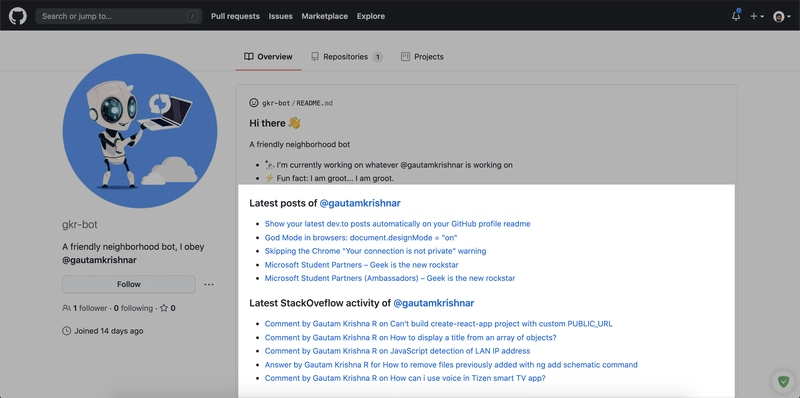This screenshot has width=800, height=398.
Task: Switch to the Repositories tab
Action: pos(346,57)
